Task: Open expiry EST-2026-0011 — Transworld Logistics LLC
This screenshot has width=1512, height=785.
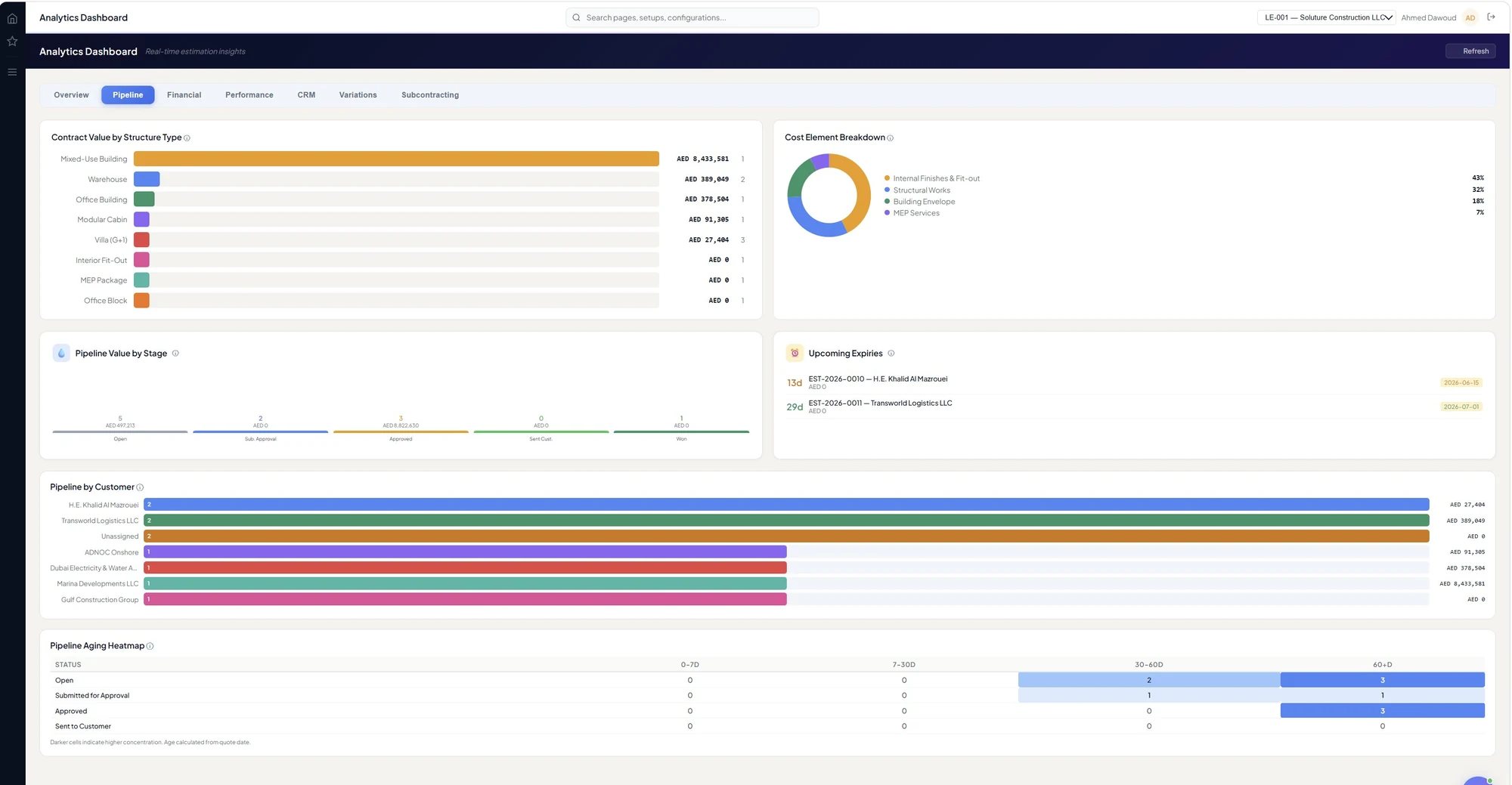Action: point(1134,406)
